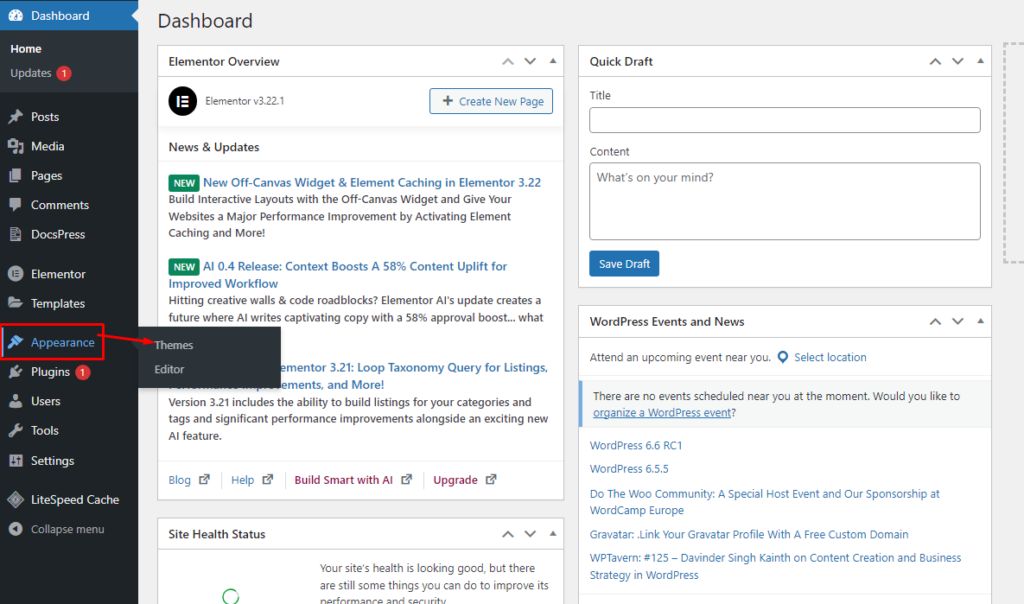Viewport: 1024px width, 604px height.
Task: Click the Elementor icon in sidebar
Action: pos(15,274)
